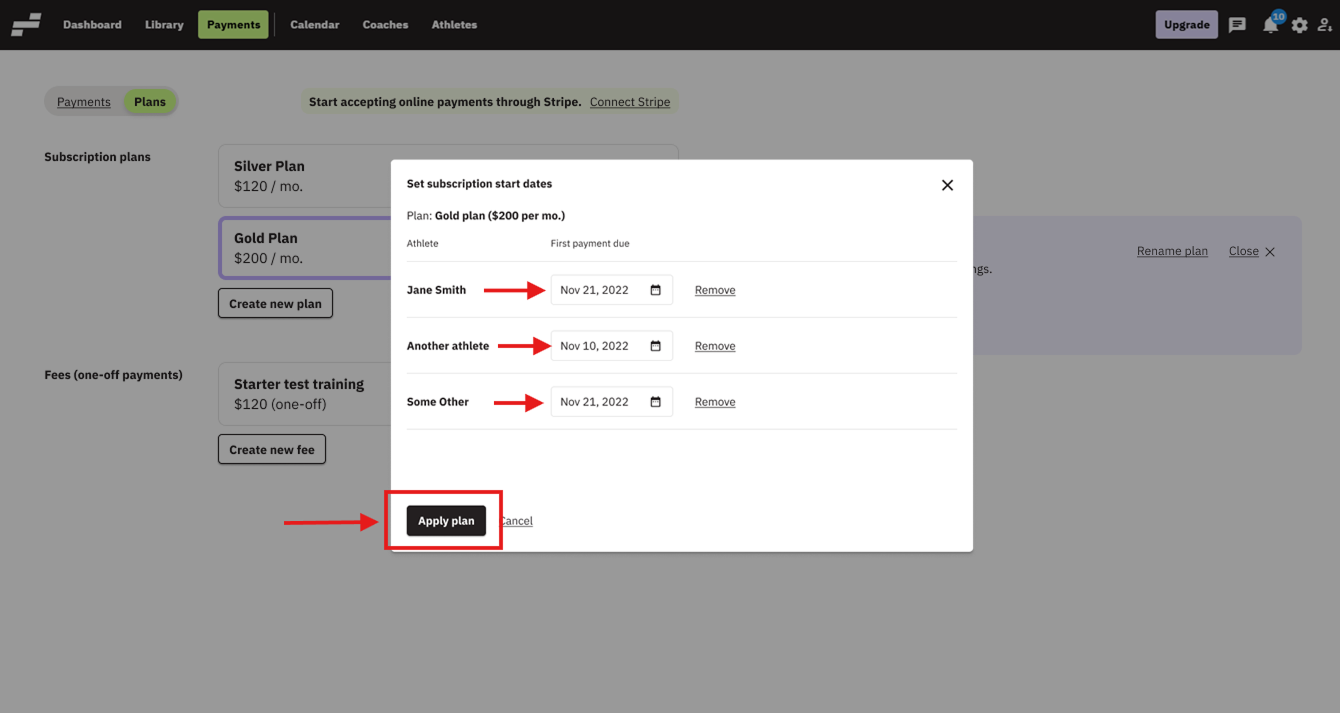Screen dimensions: 1340x713
Task: Click the Subscription plans heading
Action: click(x=97, y=157)
